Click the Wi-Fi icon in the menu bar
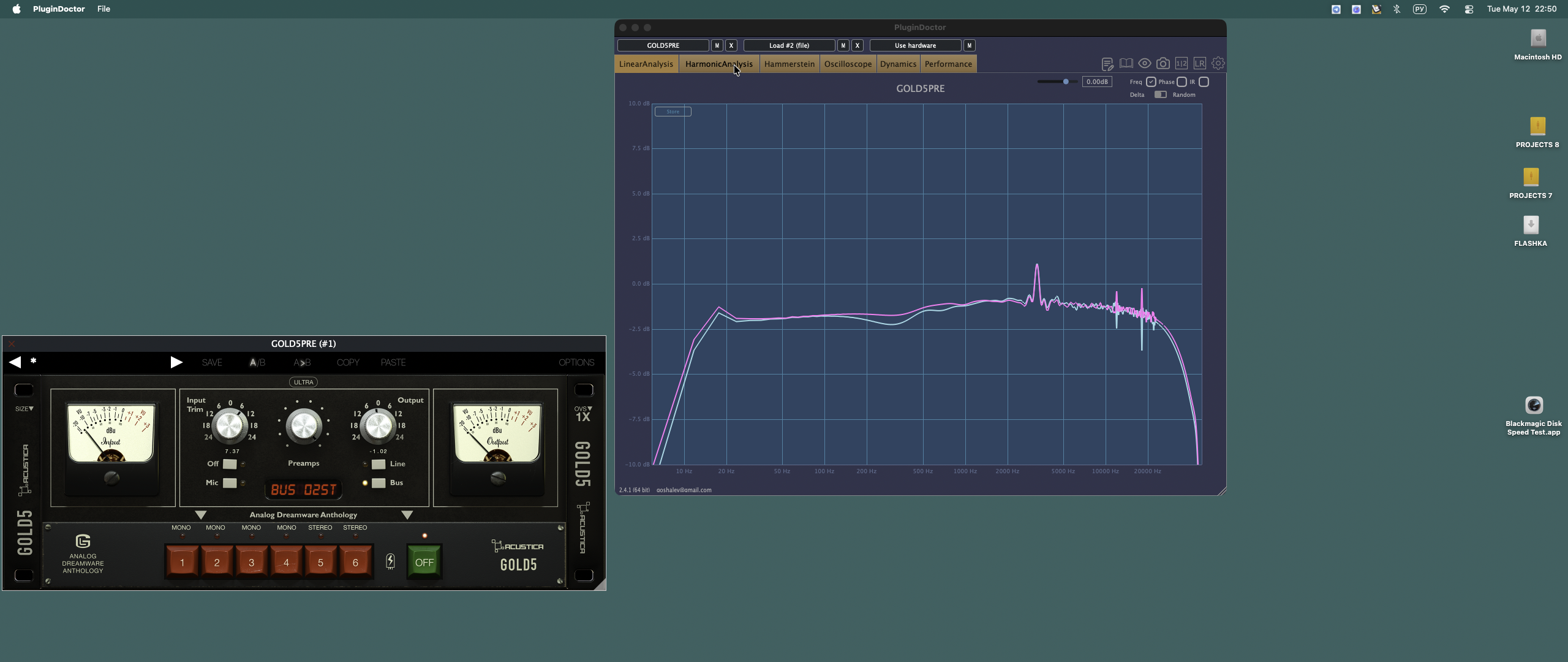The image size is (1568, 662). tap(1444, 9)
